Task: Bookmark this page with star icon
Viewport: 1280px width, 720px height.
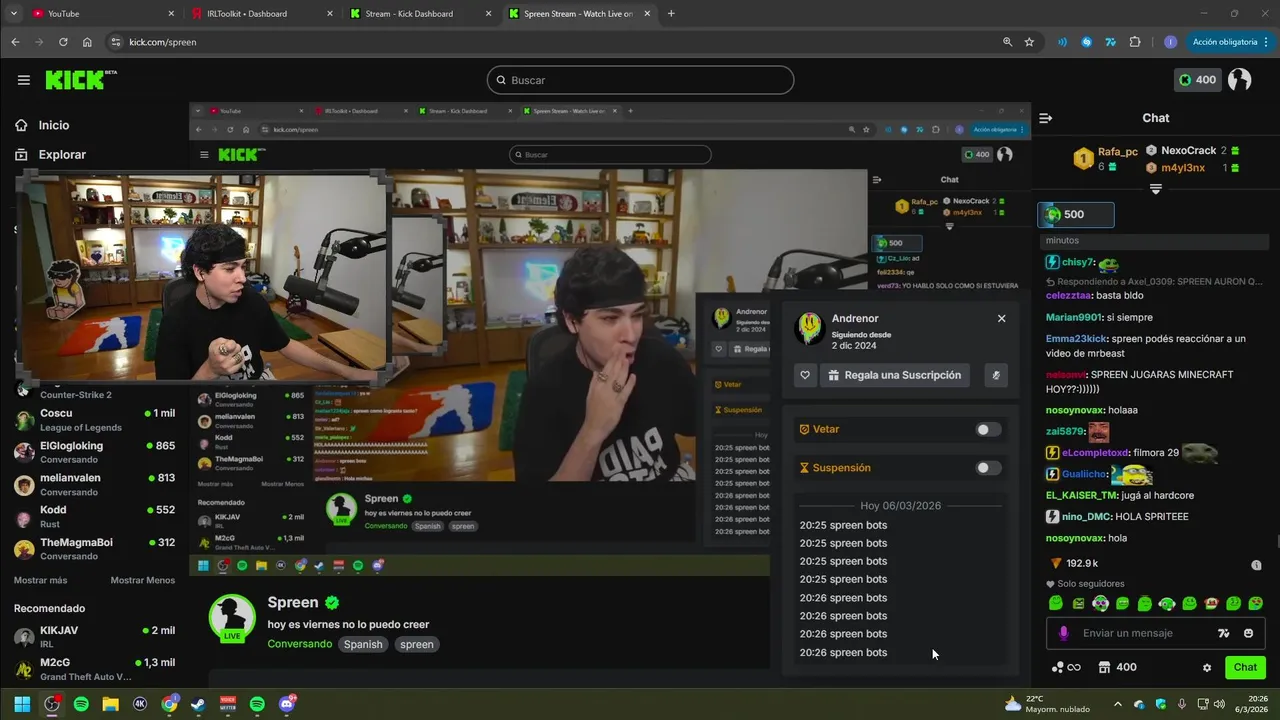Action: coord(1029,42)
